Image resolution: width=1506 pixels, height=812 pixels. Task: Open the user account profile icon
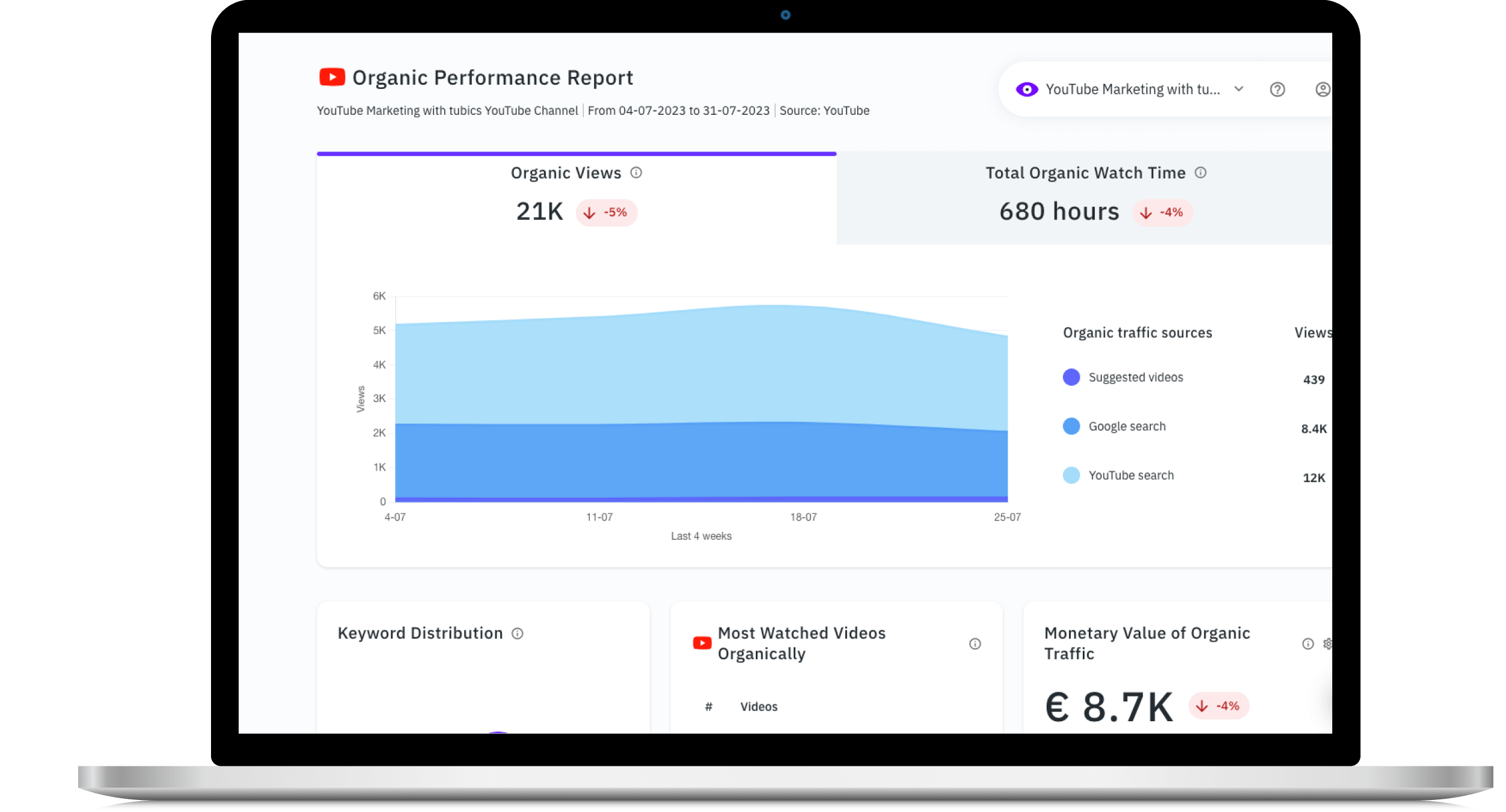coord(1323,90)
